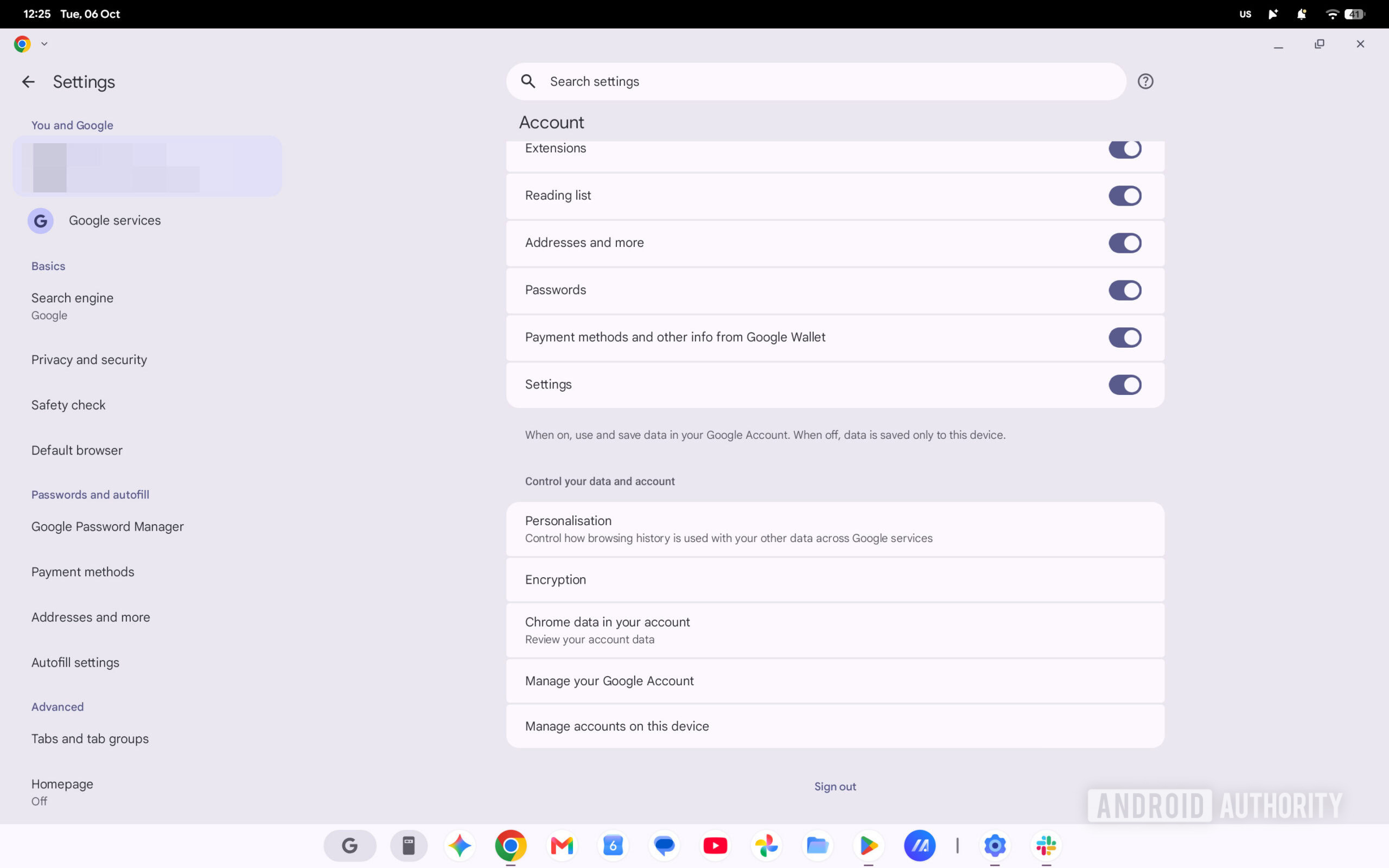Screen dimensions: 1389x868
Task: Select Manage your Google Account
Action: point(835,681)
